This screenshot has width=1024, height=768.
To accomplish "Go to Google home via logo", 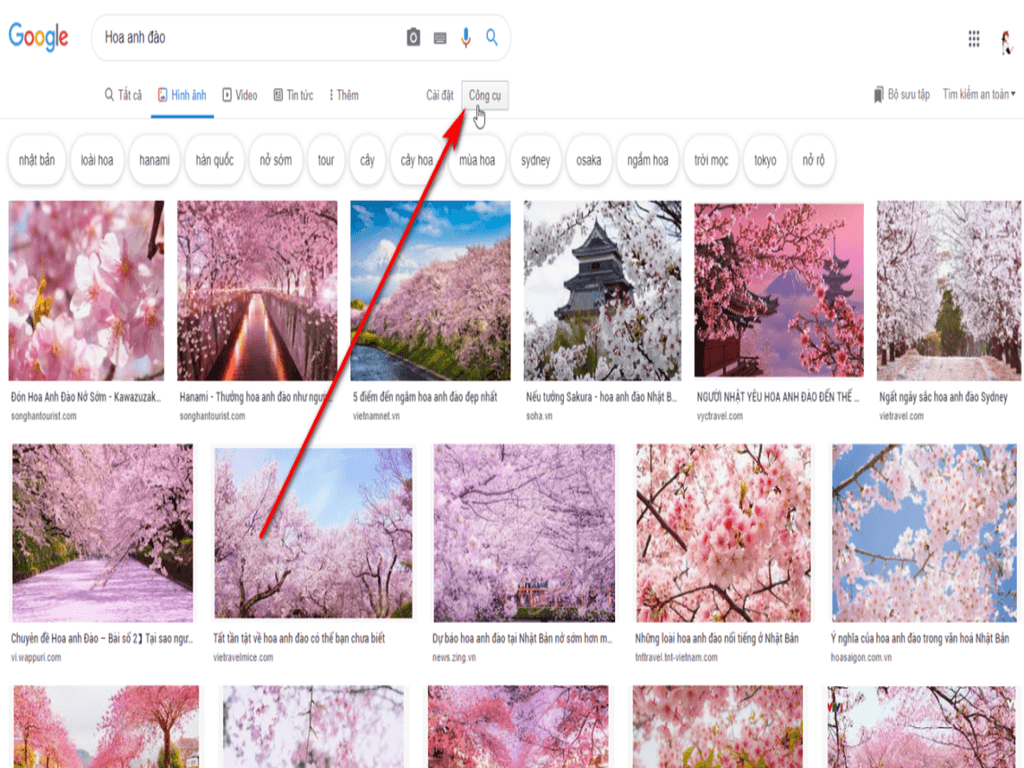I will 39,37.
